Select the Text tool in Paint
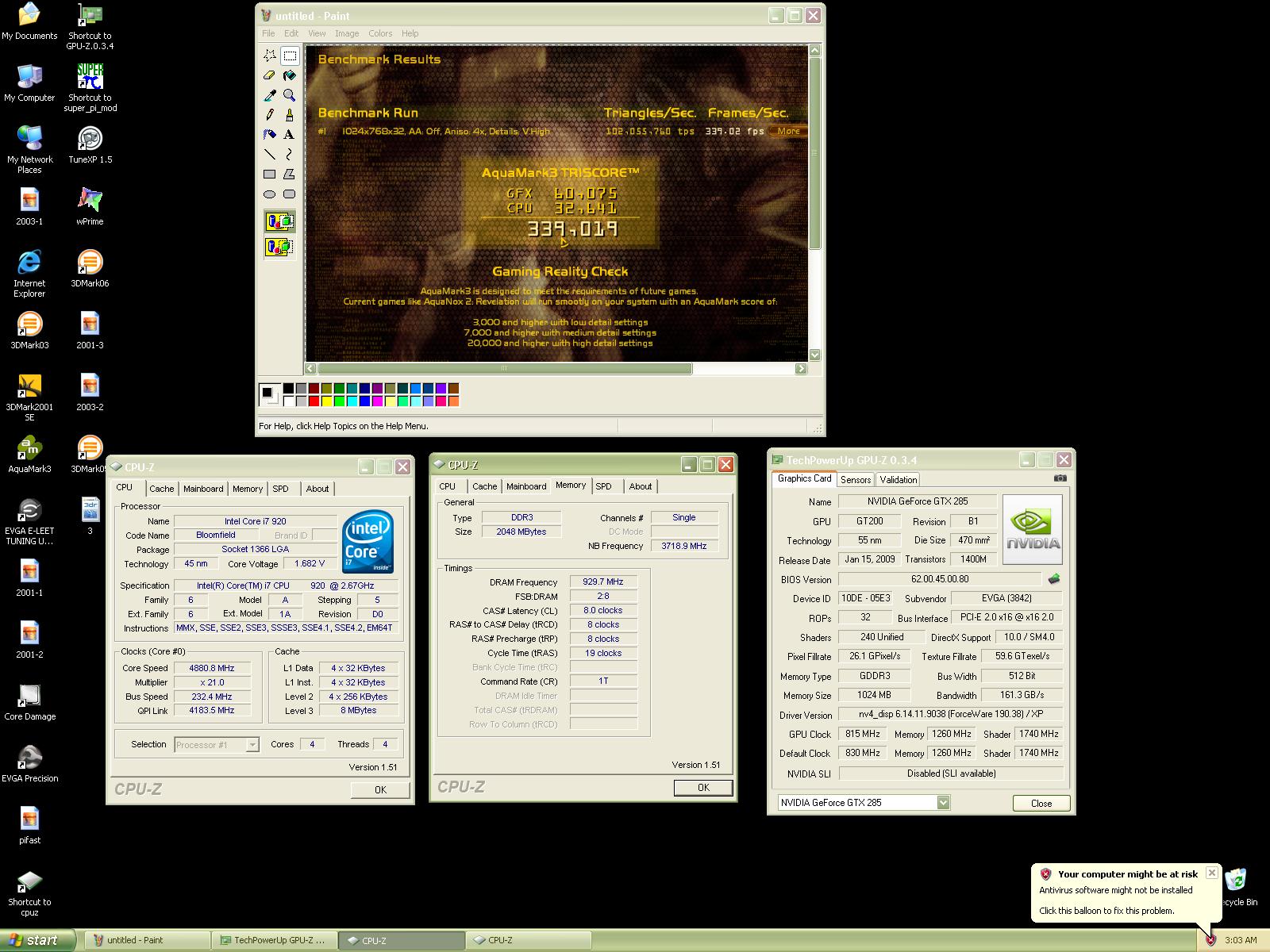The width and height of the screenshot is (1270, 952). click(290, 135)
